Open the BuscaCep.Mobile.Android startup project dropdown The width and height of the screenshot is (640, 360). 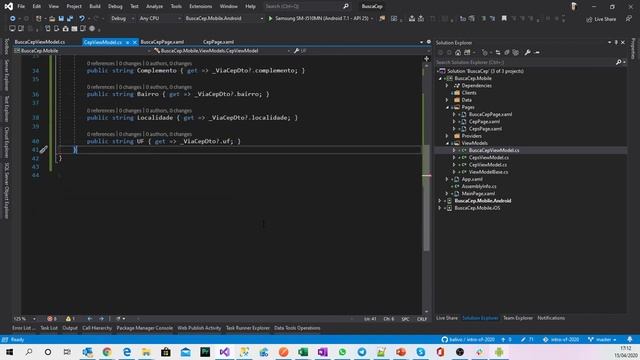click(224, 18)
